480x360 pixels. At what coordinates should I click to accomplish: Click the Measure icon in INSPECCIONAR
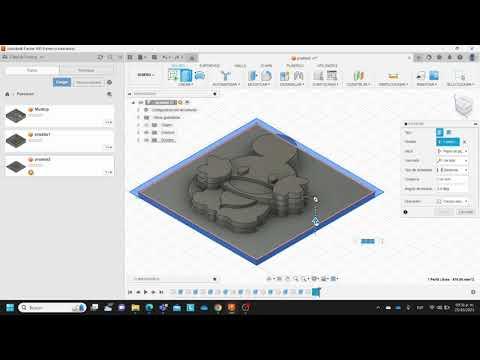coord(393,76)
